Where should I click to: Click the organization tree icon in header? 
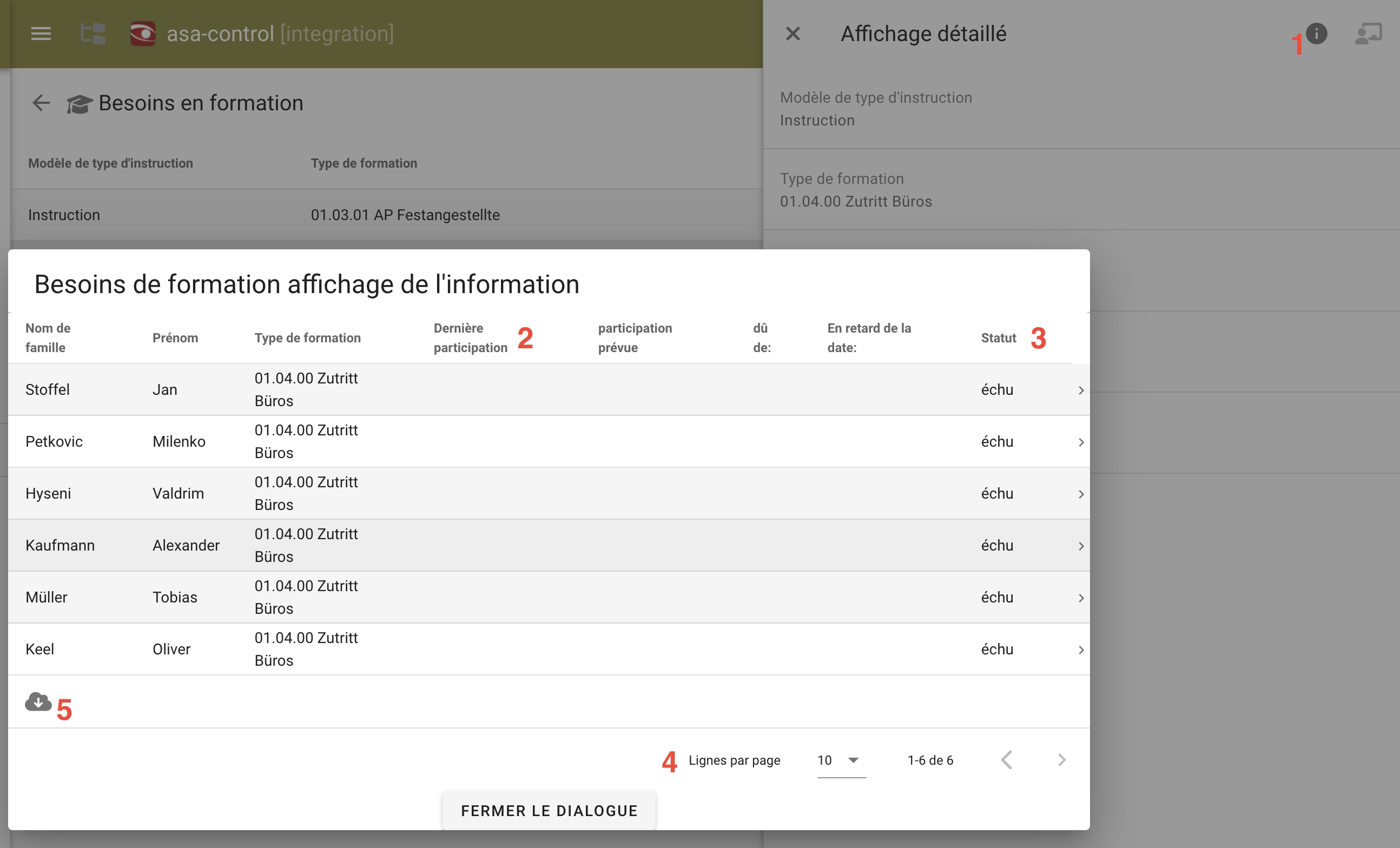(x=93, y=34)
